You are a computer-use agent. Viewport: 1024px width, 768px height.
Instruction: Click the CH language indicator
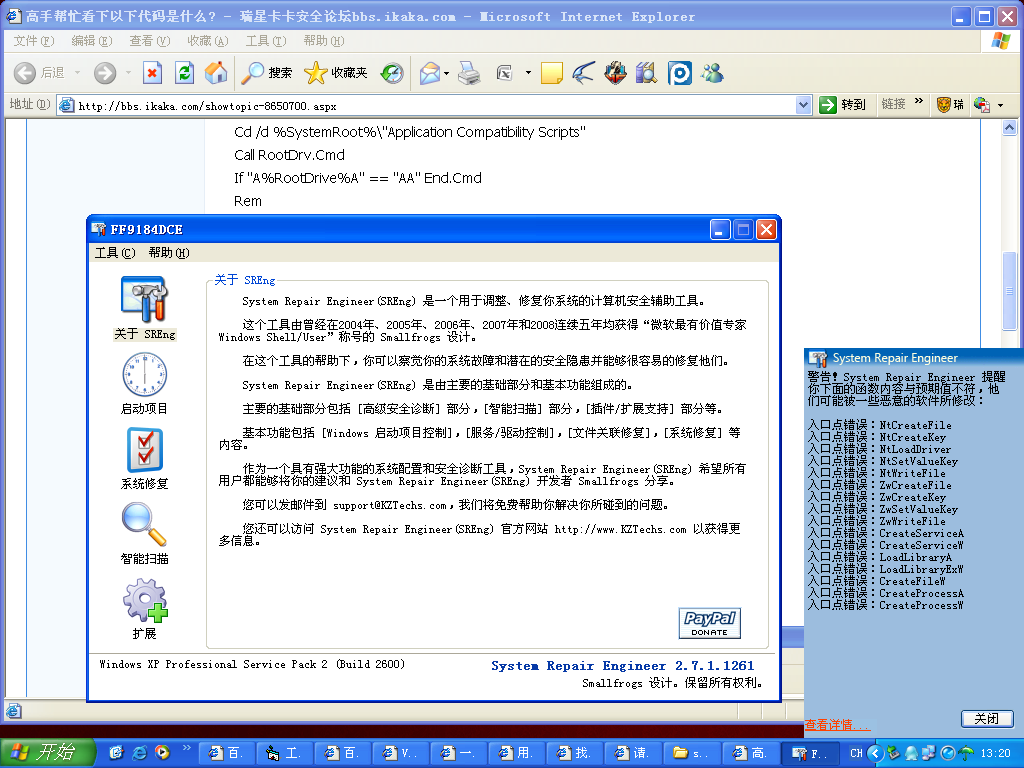pos(856,753)
